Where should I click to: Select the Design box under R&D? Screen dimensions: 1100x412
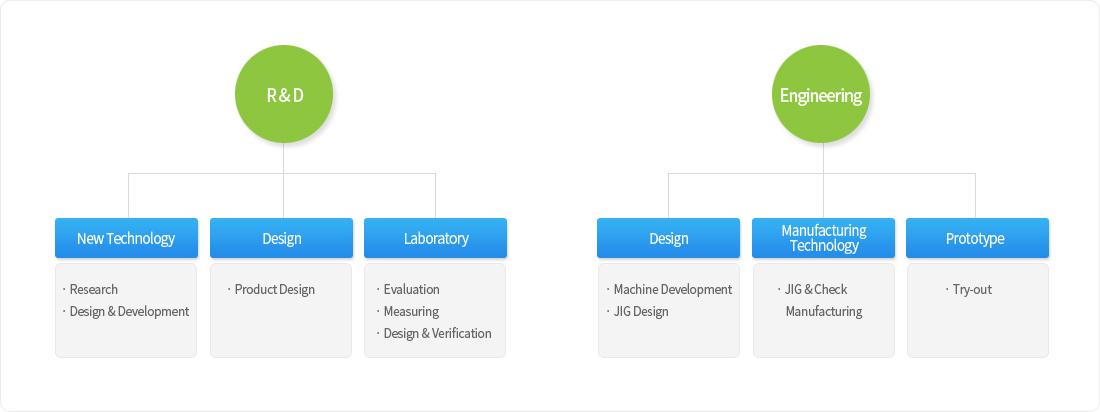(281, 238)
